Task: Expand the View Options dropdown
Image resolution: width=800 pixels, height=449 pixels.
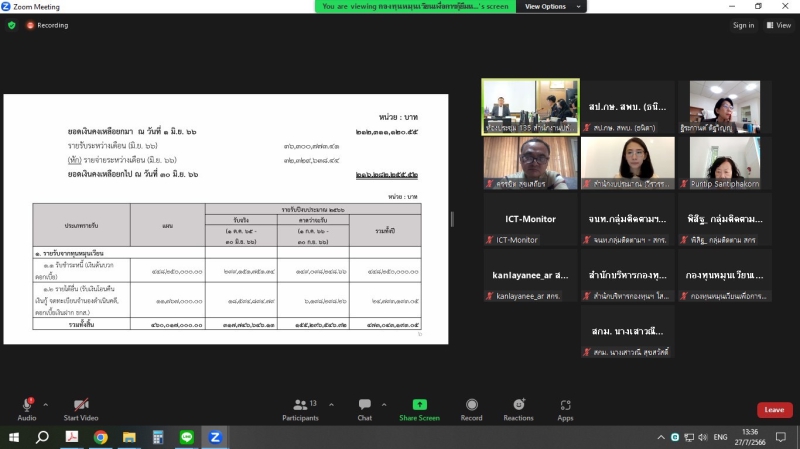Action: [551, 7]
